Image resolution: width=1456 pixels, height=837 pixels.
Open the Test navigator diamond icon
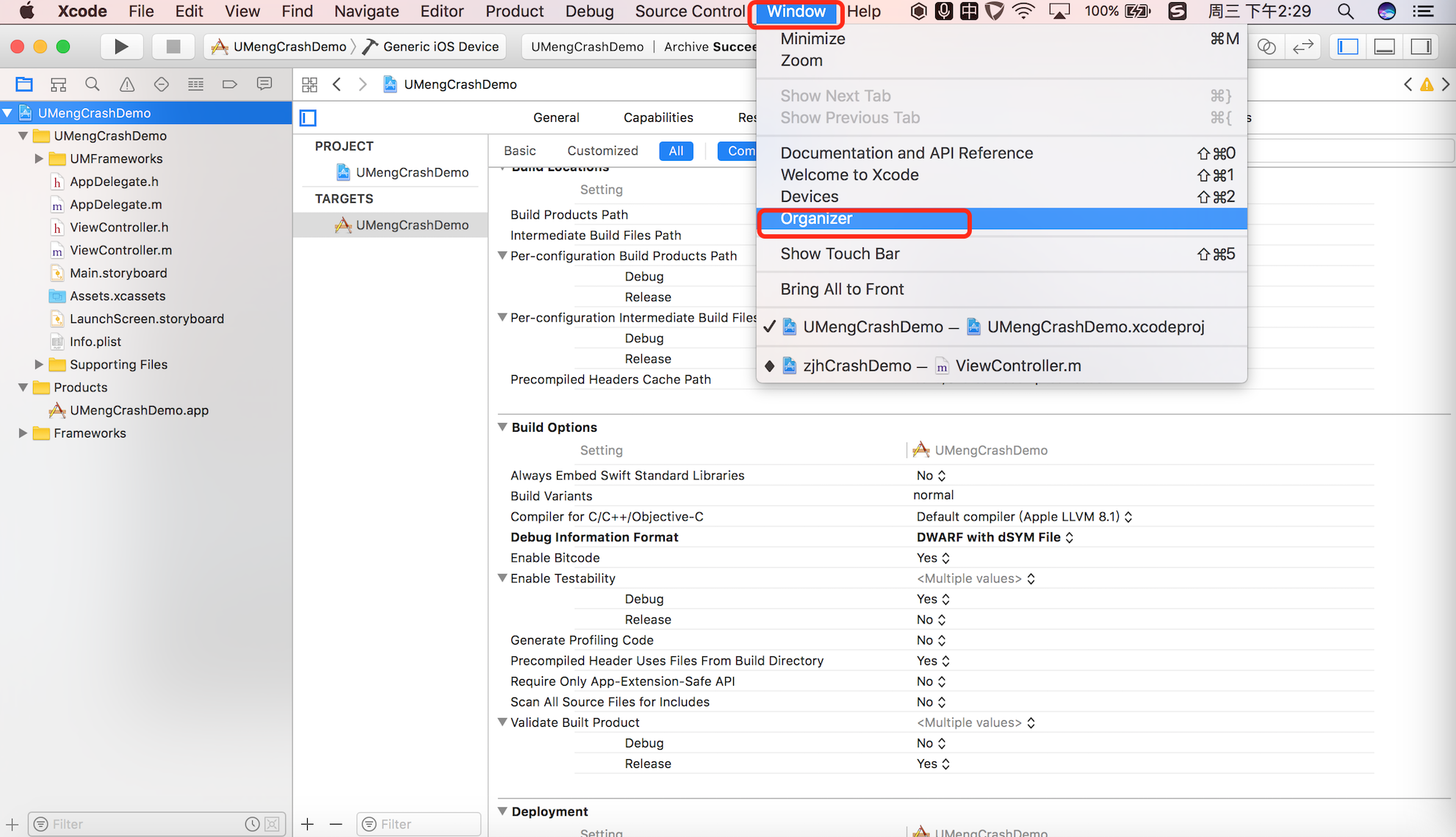click(161, 84)
